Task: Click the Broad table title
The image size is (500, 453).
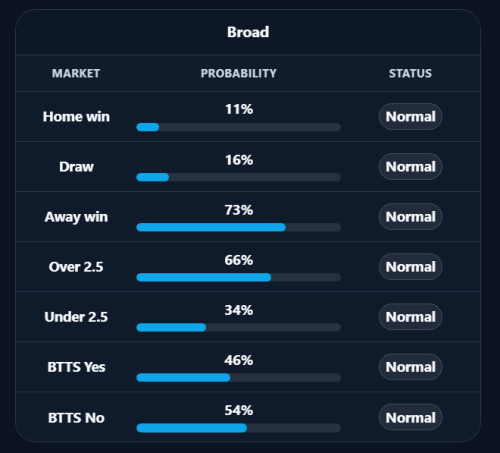Action: pos(248,32)
